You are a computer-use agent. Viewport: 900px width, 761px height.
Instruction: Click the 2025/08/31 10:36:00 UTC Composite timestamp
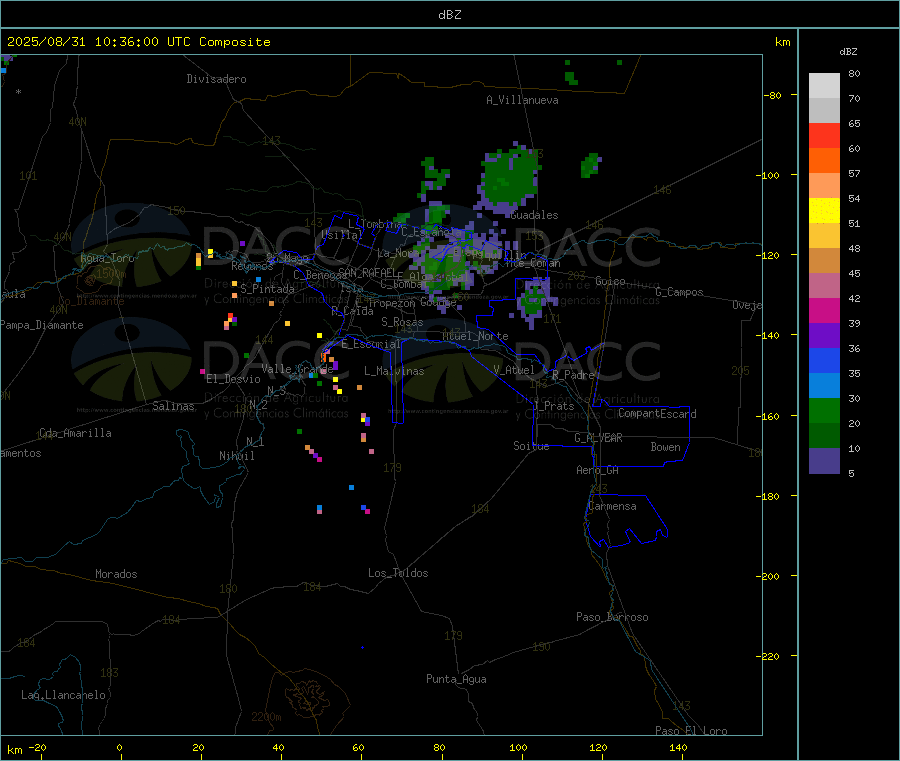(138, 42)
